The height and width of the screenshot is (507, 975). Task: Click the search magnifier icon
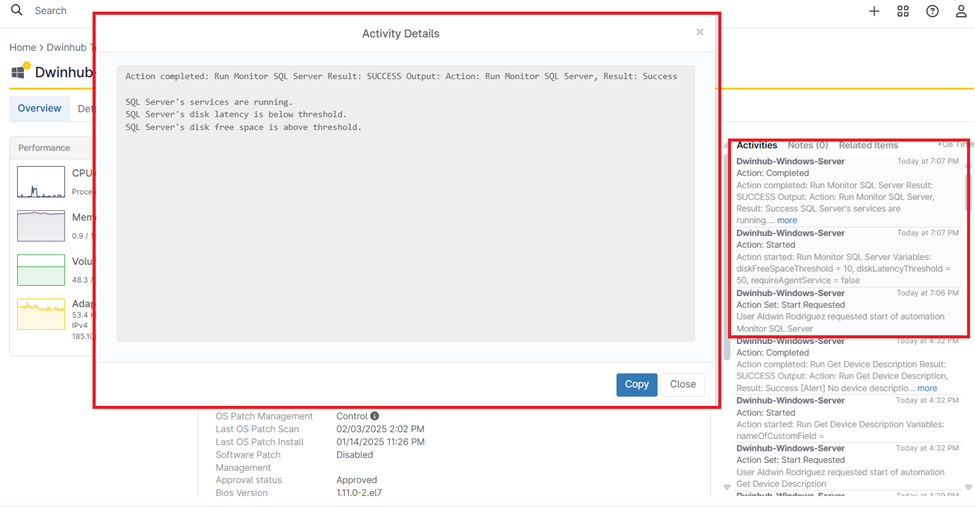coord(17,10)
